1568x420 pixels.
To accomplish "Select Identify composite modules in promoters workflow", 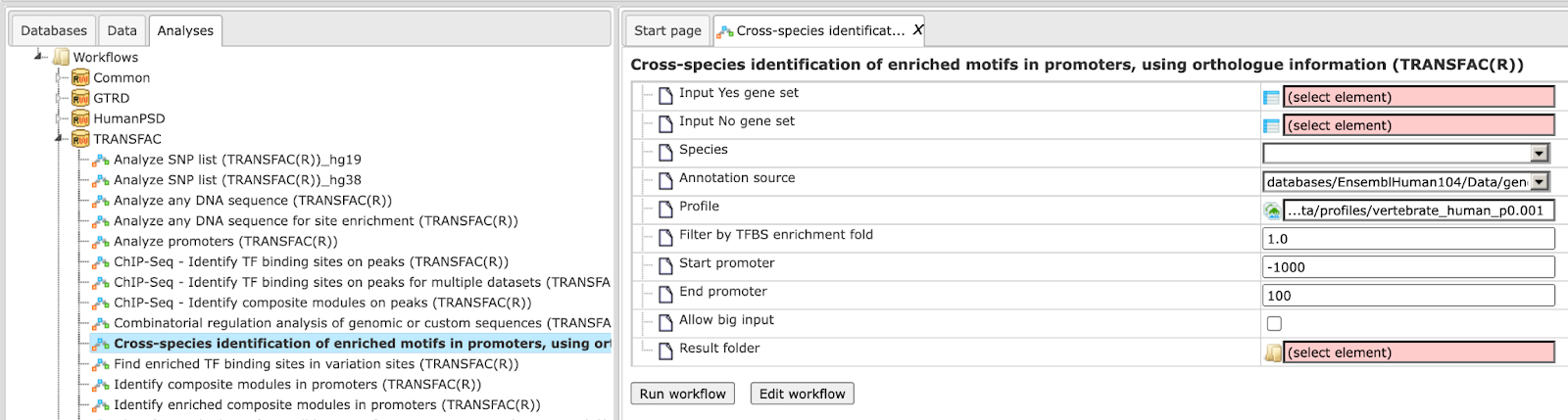I will click(297, 385).
